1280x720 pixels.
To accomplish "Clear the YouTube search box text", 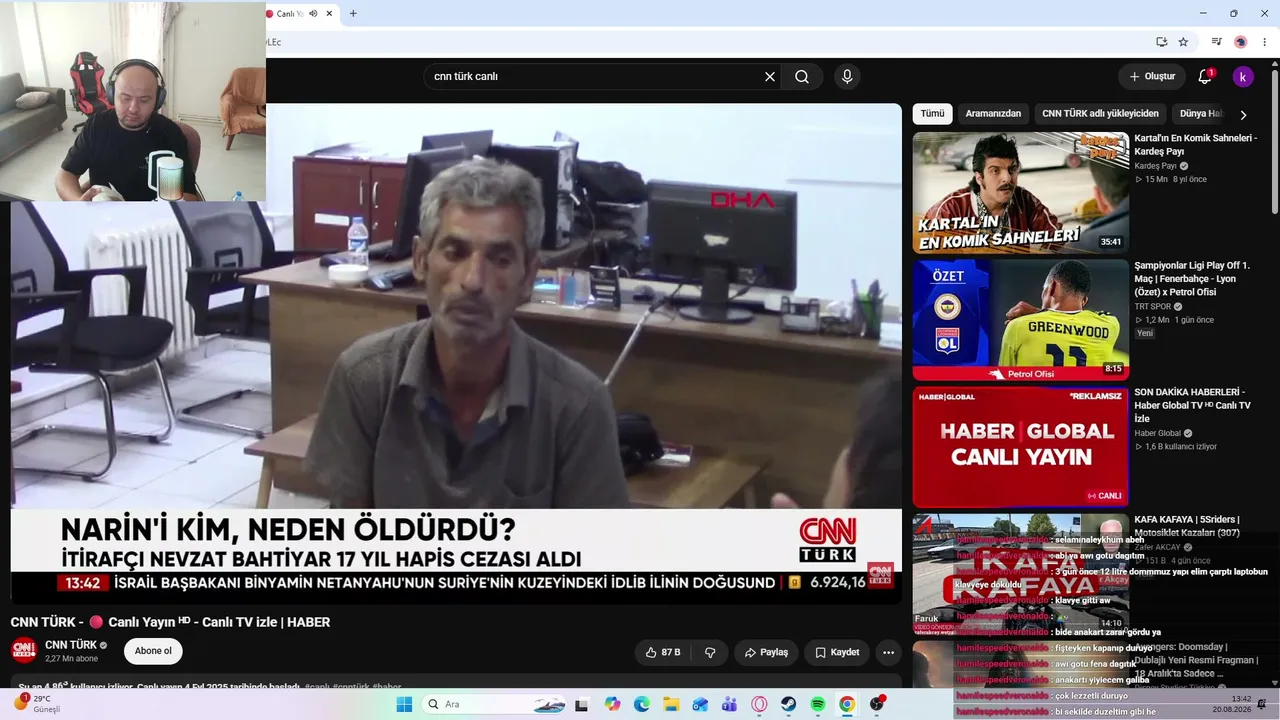I will (x=770, y=77).
